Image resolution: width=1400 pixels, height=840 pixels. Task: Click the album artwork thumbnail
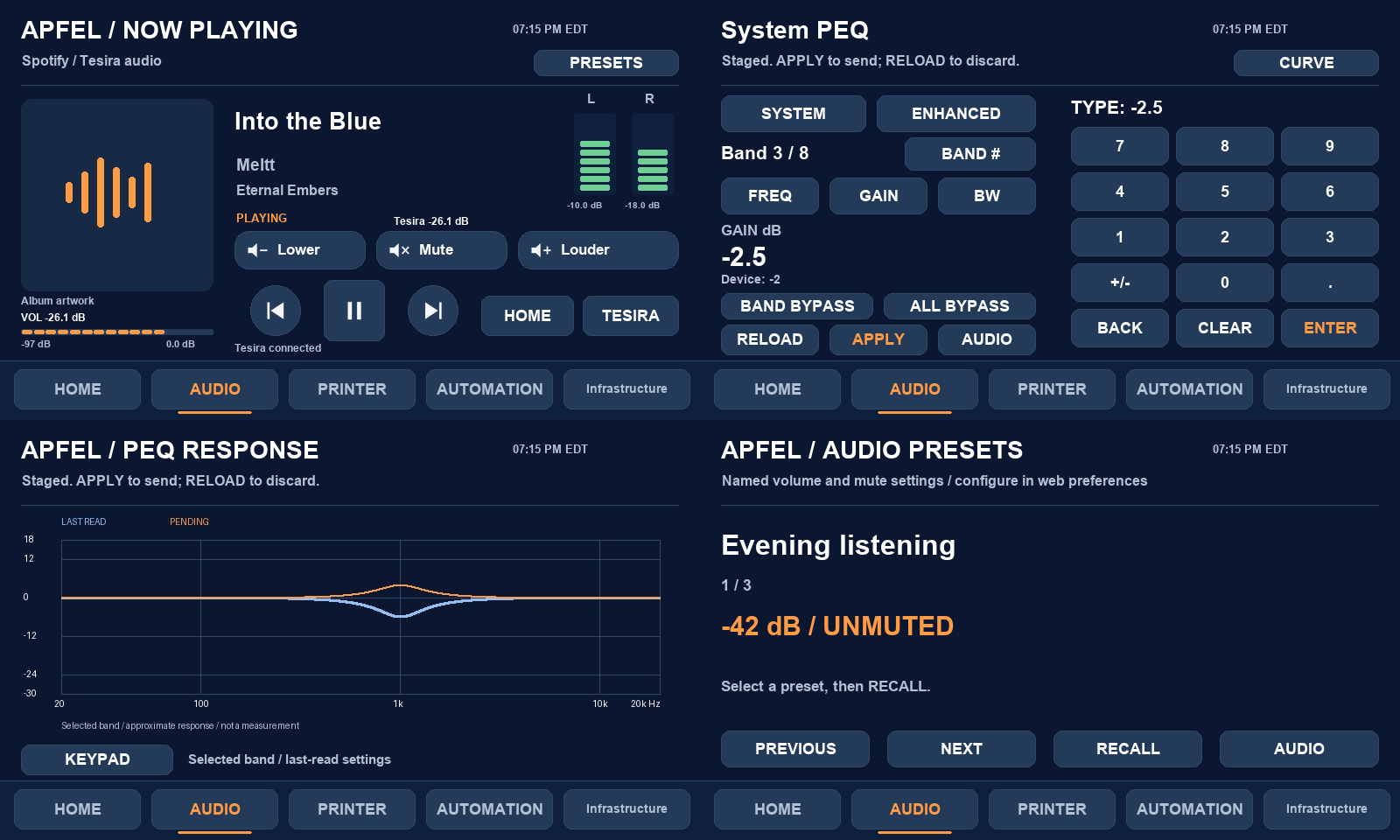(117, 195)
